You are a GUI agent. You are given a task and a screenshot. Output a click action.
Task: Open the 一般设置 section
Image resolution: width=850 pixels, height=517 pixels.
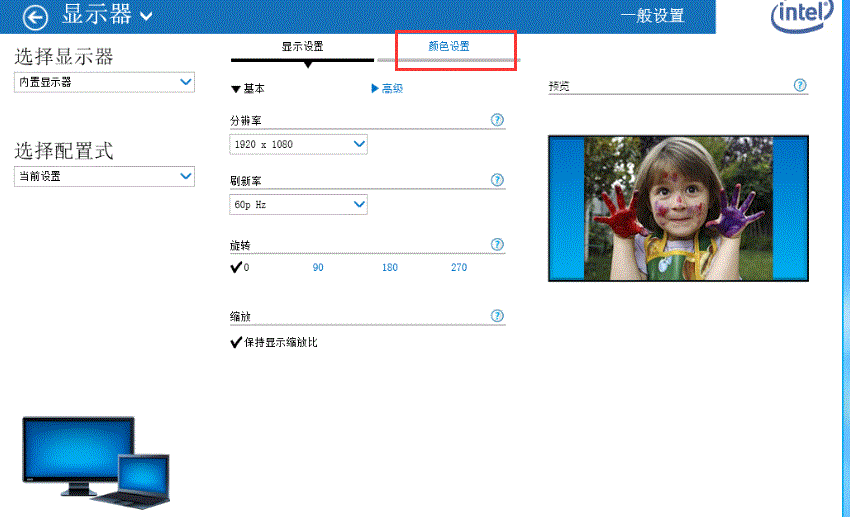click(653, 15)
